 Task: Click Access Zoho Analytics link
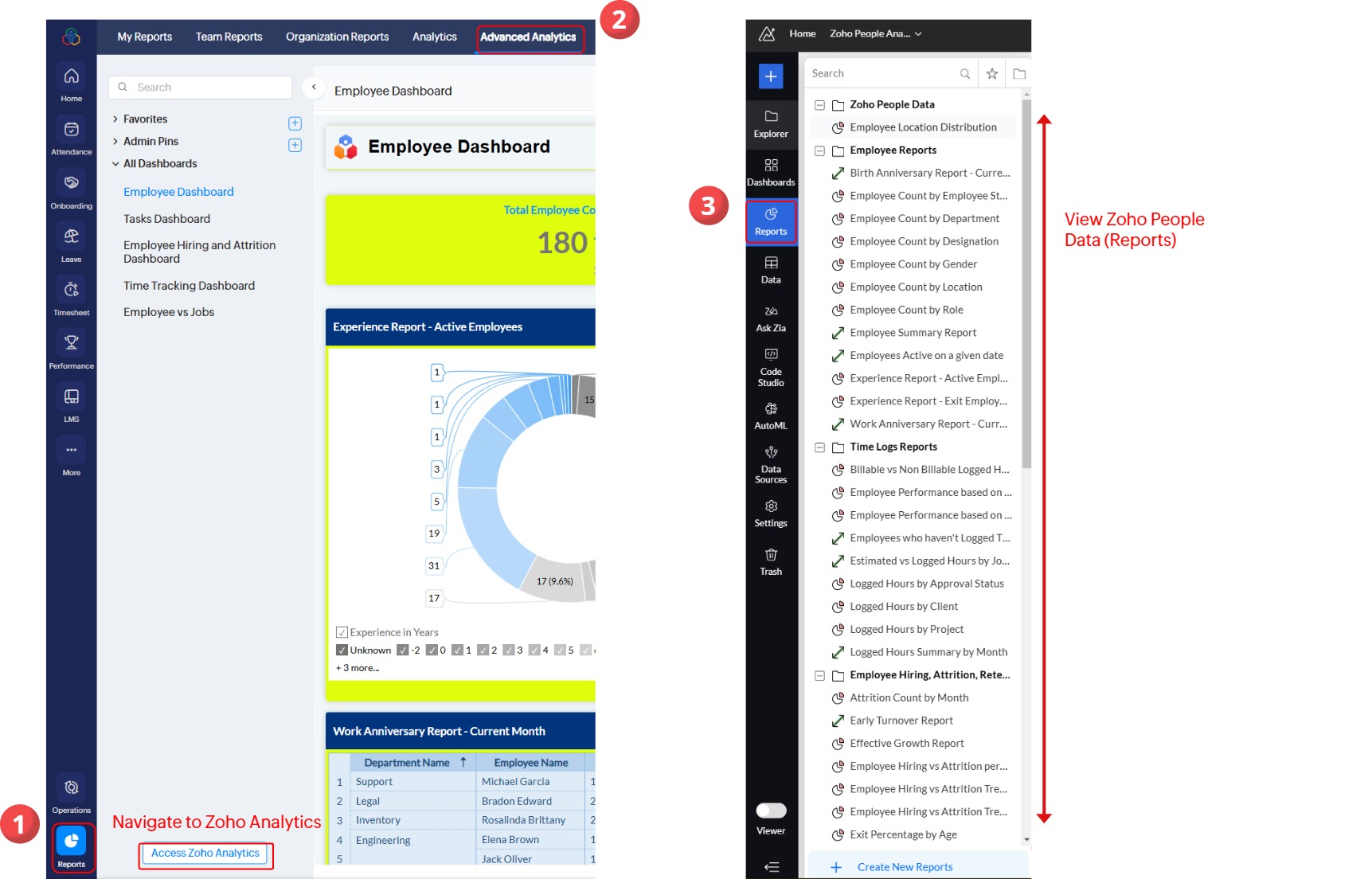(x=205, y=854)
